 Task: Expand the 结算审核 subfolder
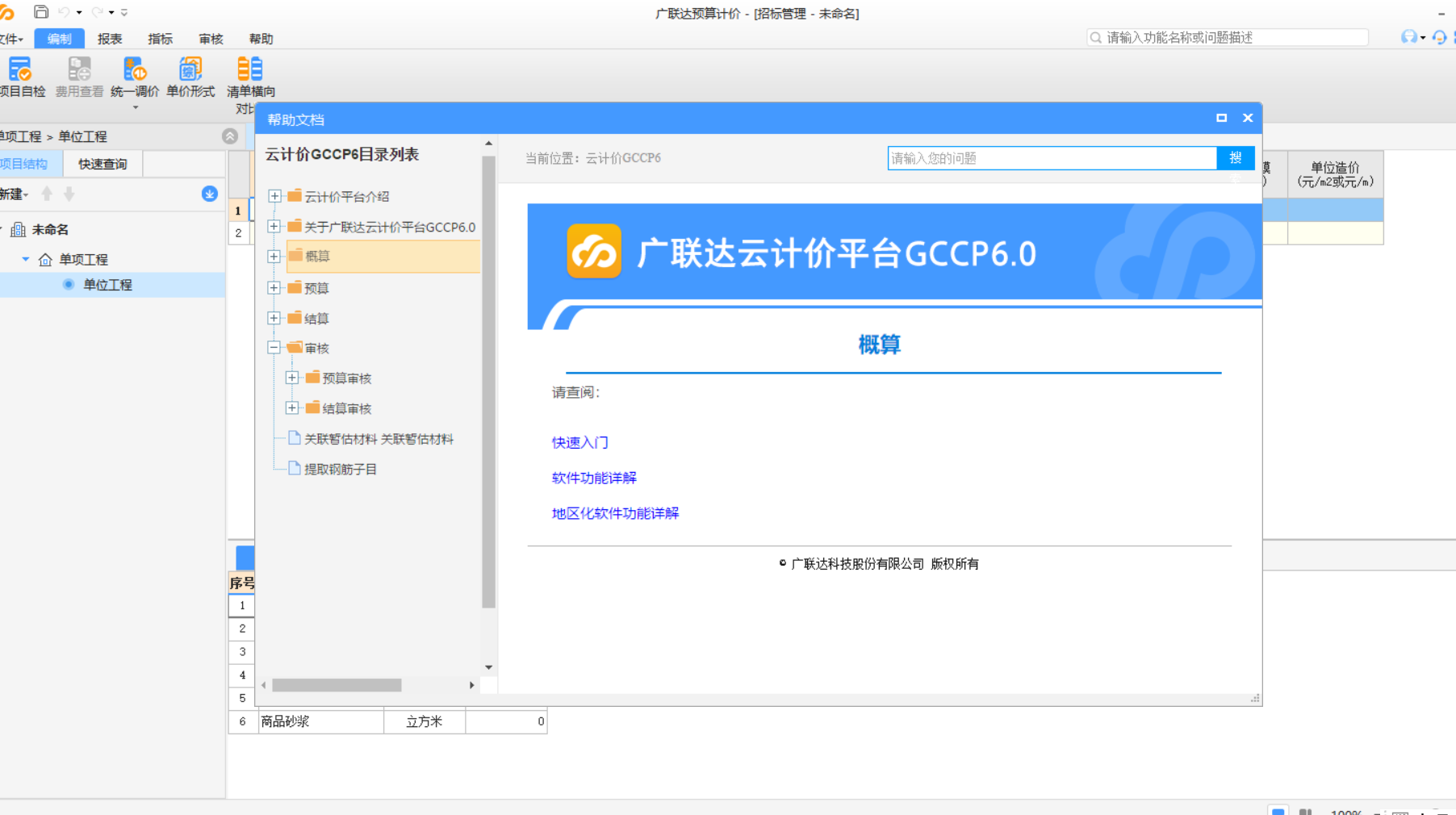click(292, 408)
